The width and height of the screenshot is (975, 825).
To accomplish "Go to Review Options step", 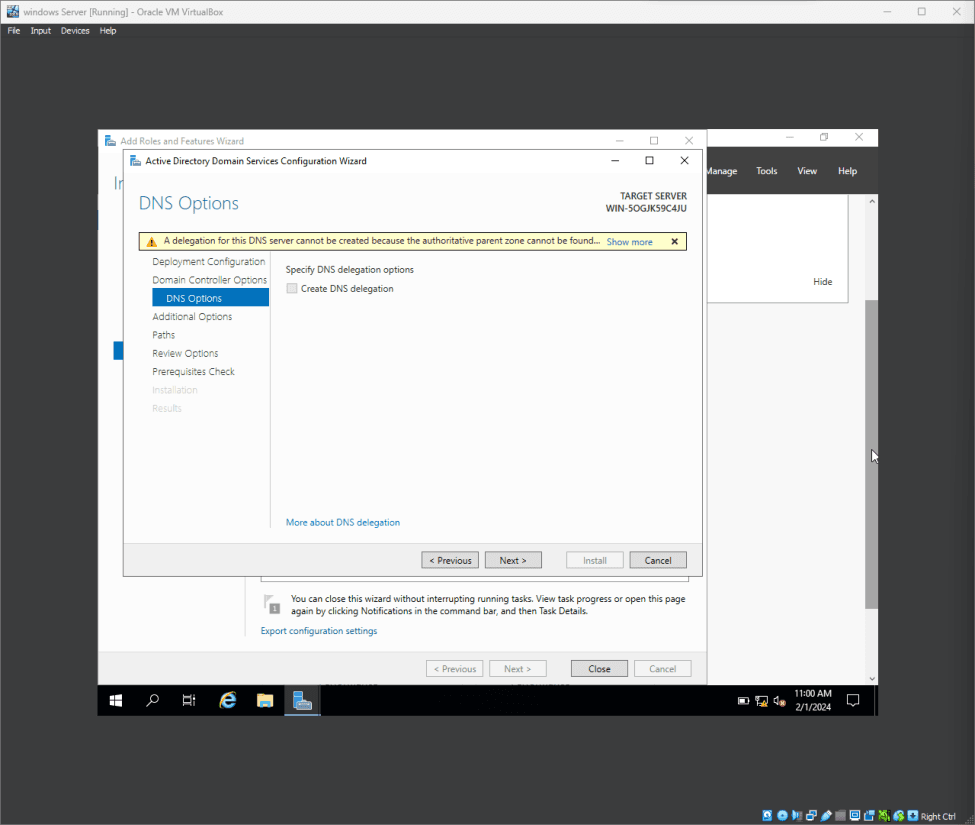I will (x=185, y=353).
